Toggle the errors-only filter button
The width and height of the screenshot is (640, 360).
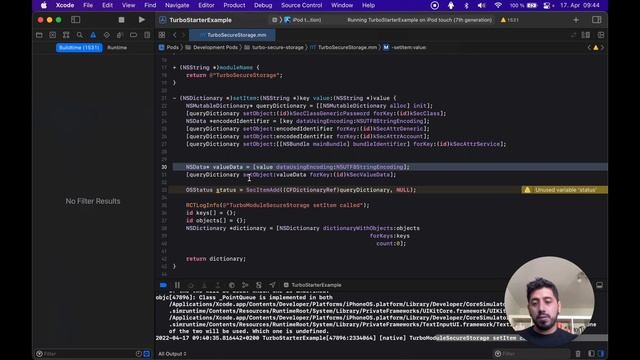coord(147,354)
